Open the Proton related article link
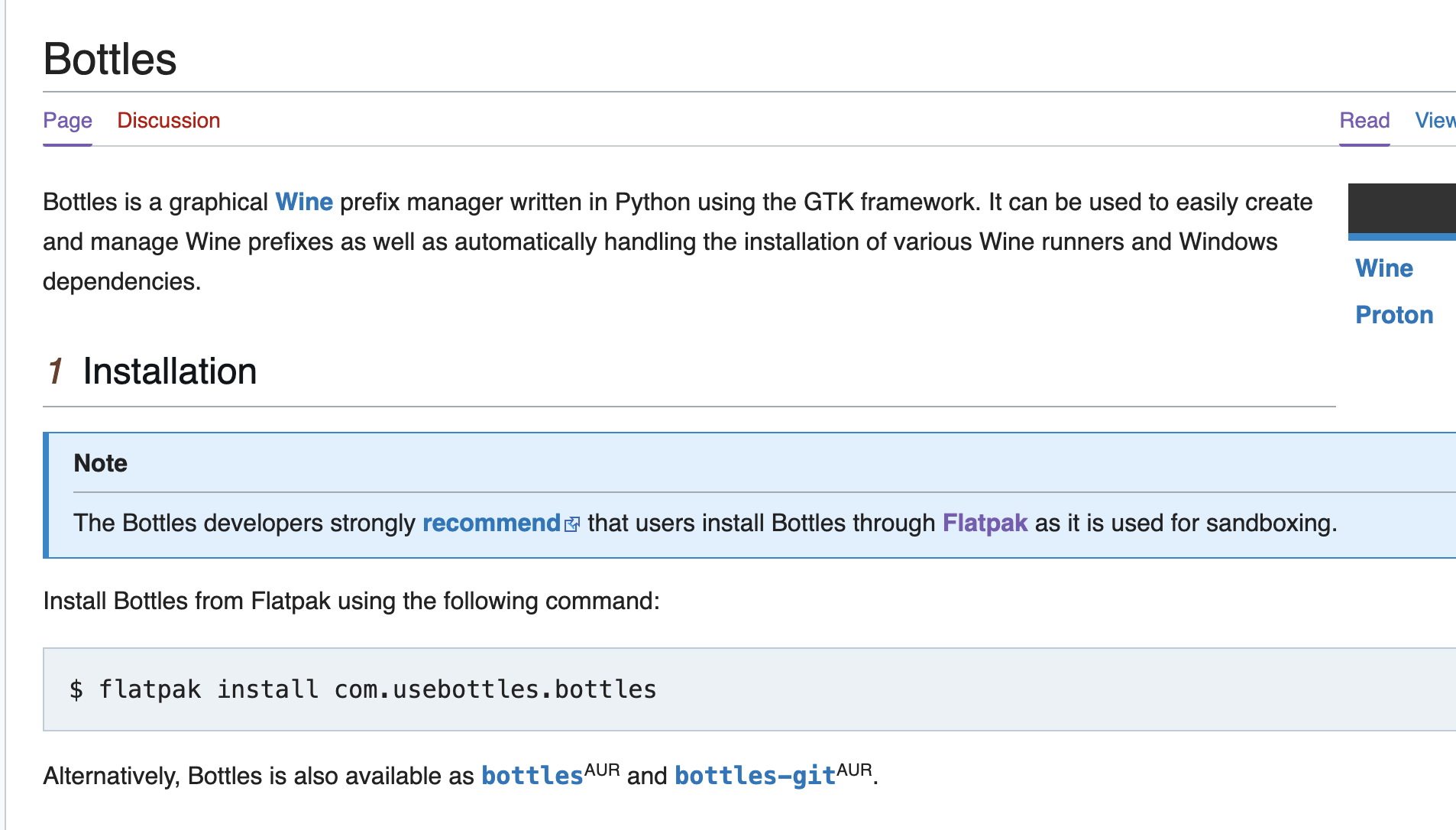 click(x=1393, y=315)
